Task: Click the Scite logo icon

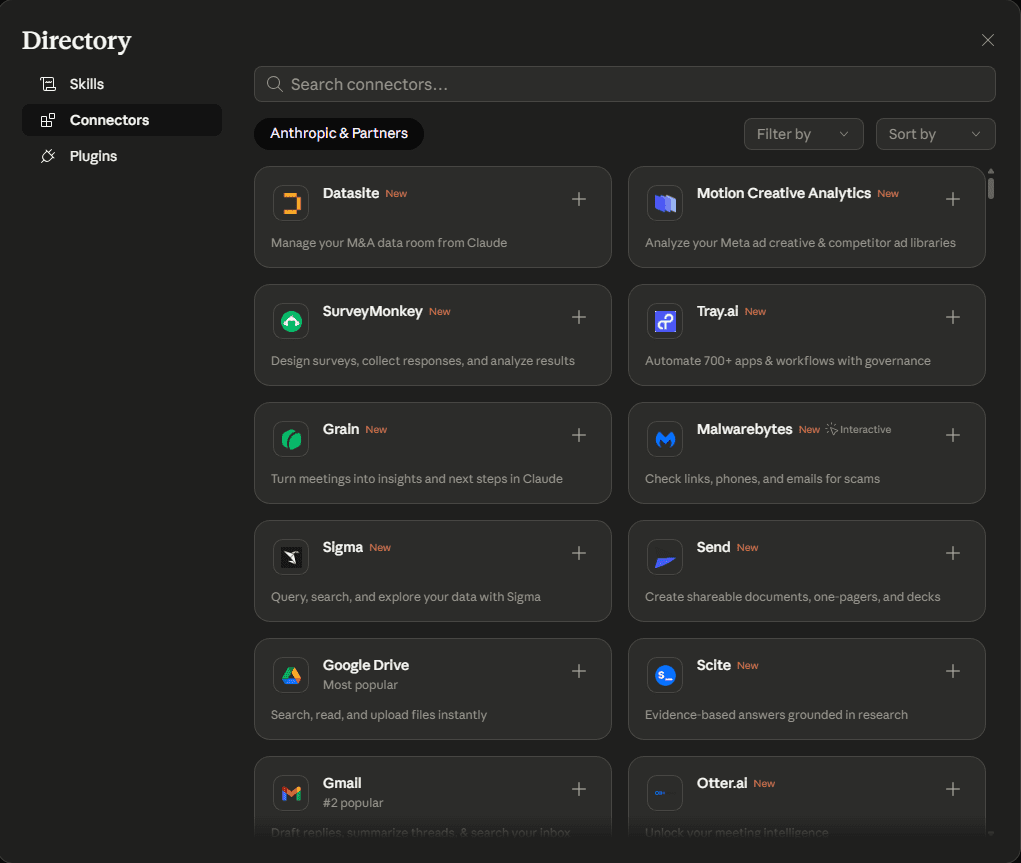Action: point(665,675)
